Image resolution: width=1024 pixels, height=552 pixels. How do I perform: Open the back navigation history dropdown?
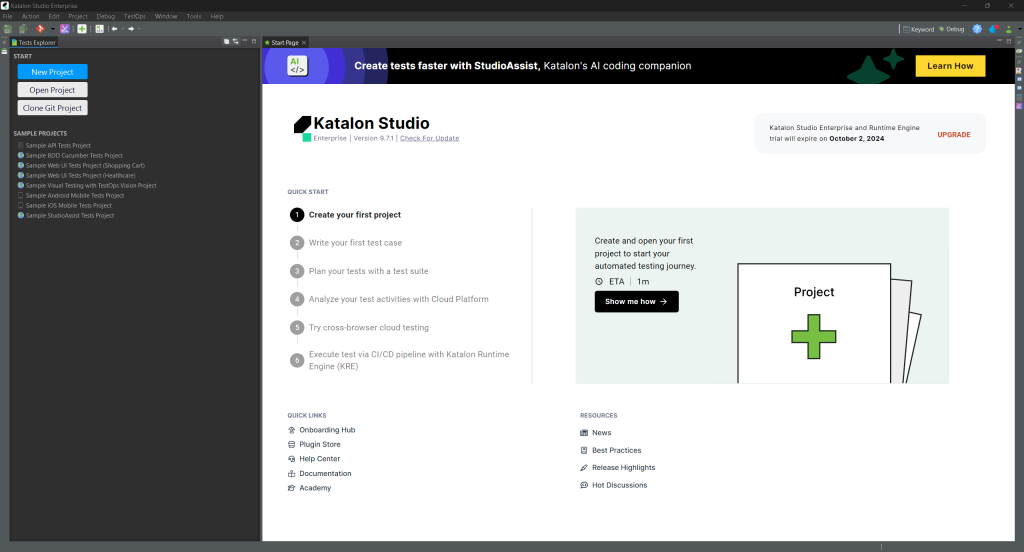[123, 29]
